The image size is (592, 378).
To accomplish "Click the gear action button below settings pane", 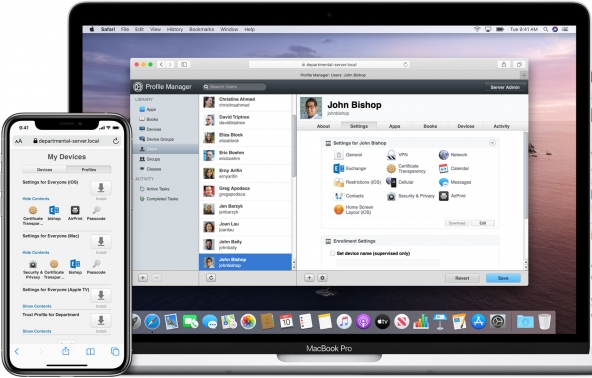I will click(322, 278).
